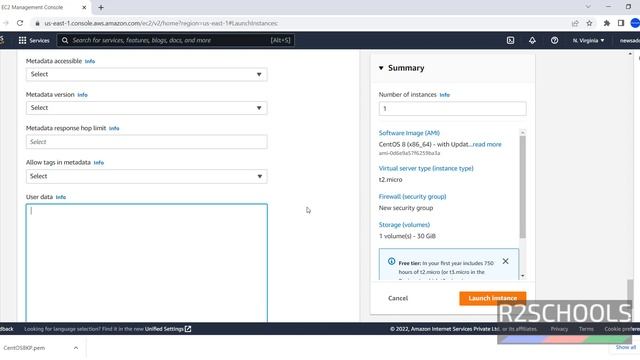Share this page icon in address bar
Image resolution: width=640 pixels, height=360 pixels.
pos(575,23)
